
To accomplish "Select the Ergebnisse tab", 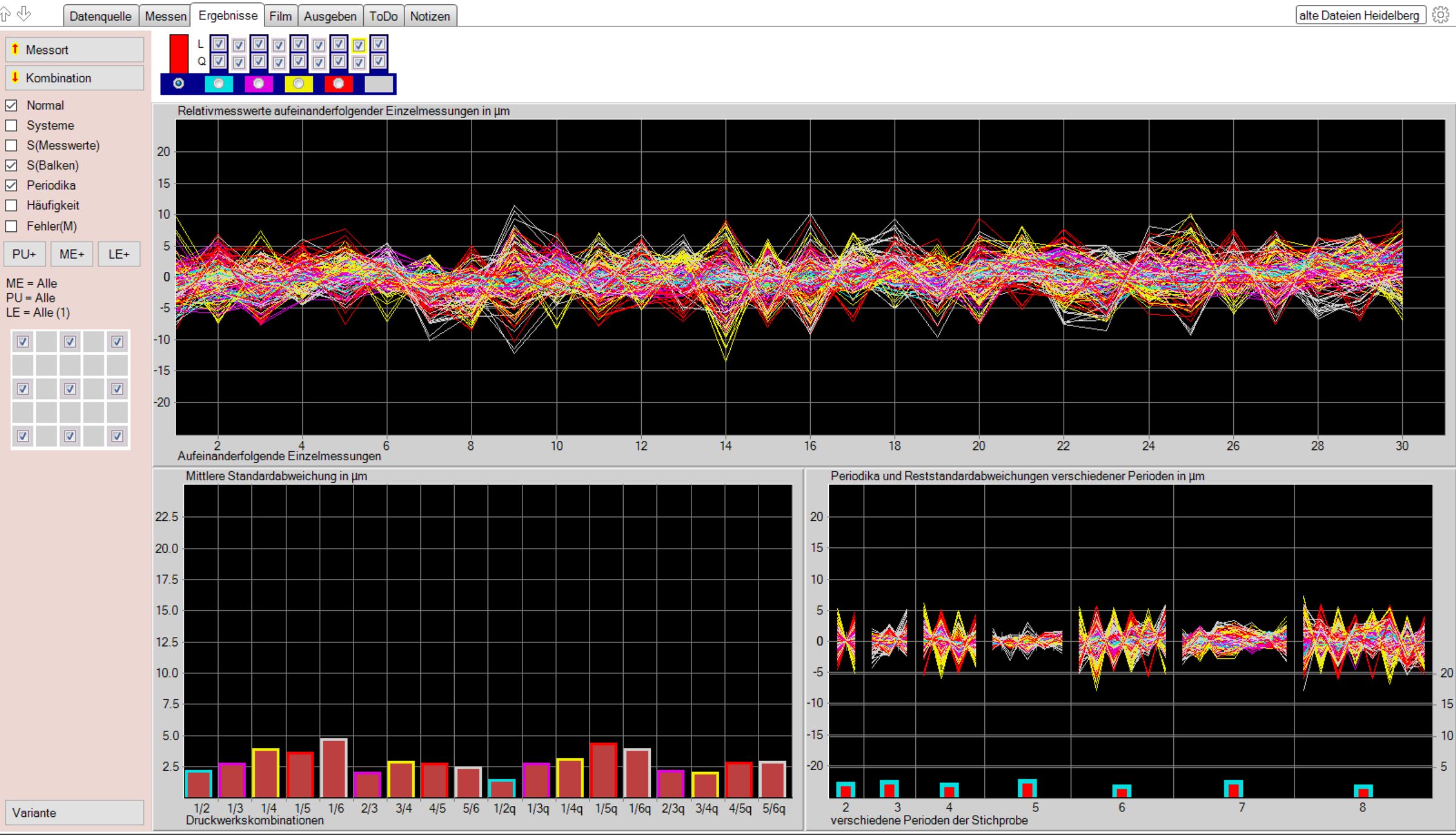I will (x=228, y=15).
